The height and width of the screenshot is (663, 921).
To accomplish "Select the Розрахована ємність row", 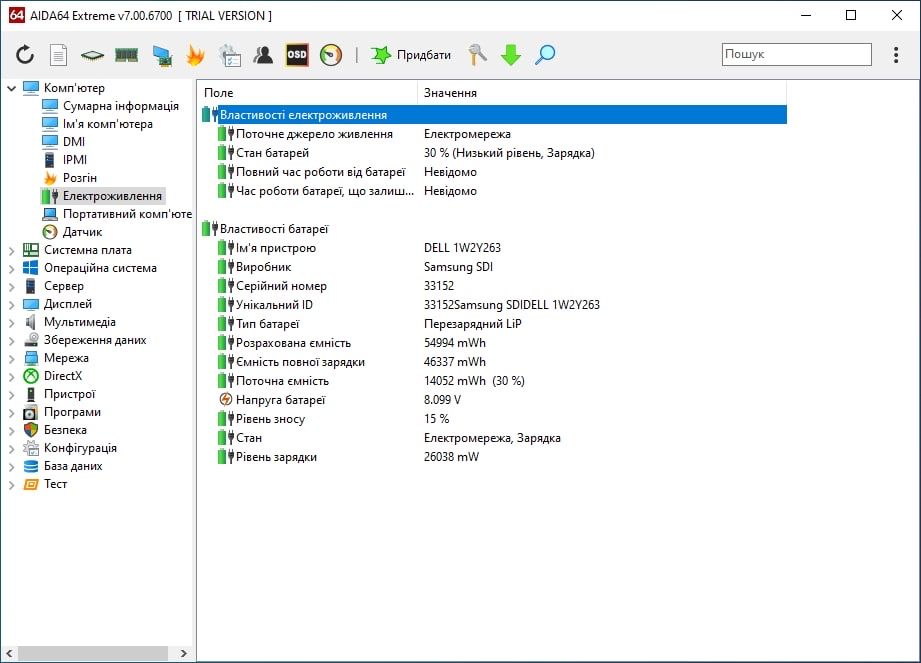I will point(494,343).
